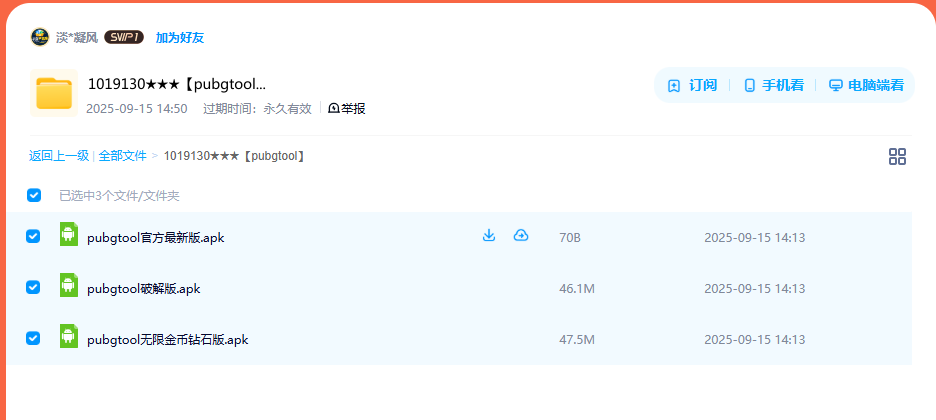Navigate to 全部文件 breadcrumb
The image size is (936, 420).
[122, 156]
